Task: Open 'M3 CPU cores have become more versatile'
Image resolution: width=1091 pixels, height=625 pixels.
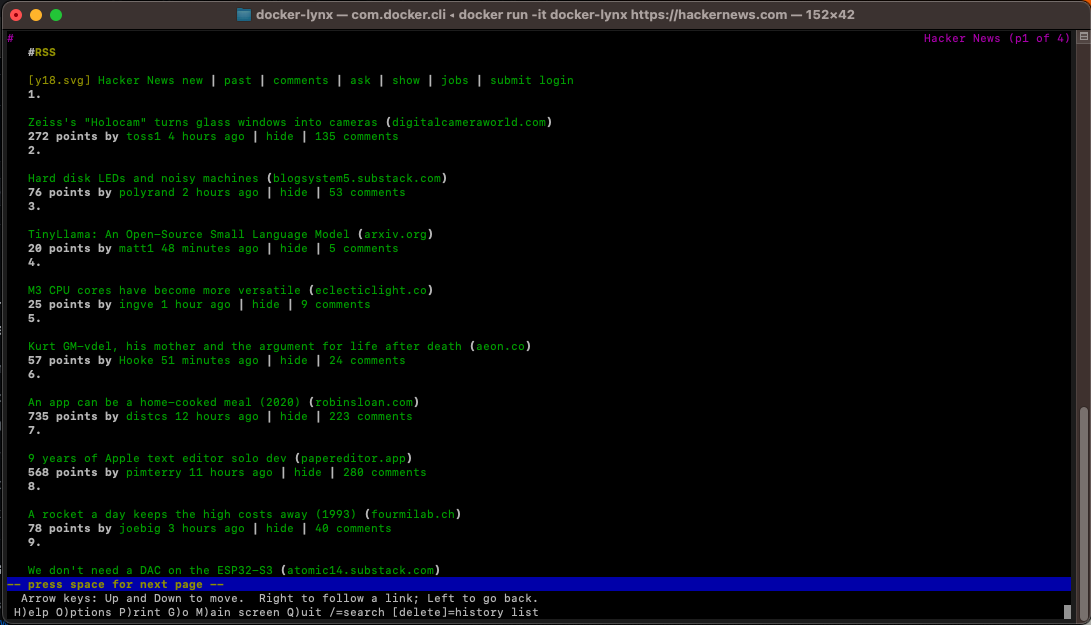Action: [x=164, y=290]
